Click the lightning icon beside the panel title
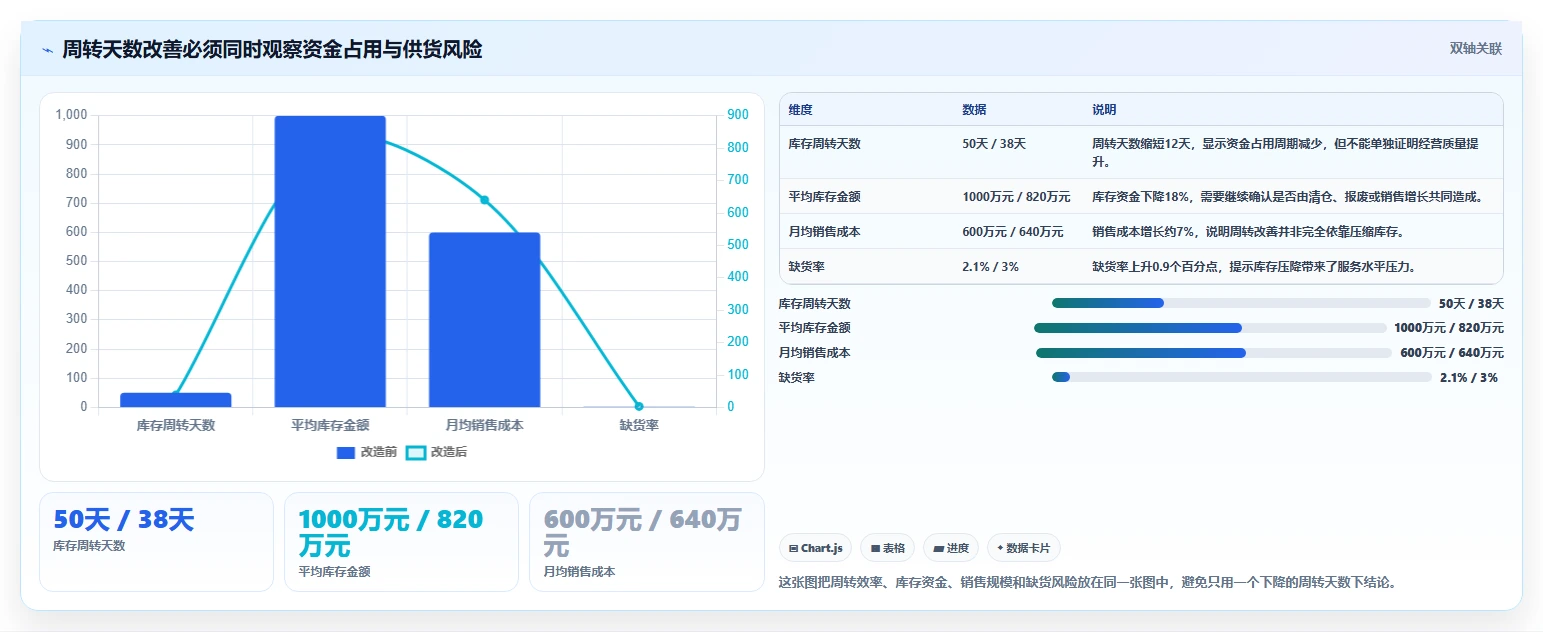The image size is (1543, 632). click(47, 50)
